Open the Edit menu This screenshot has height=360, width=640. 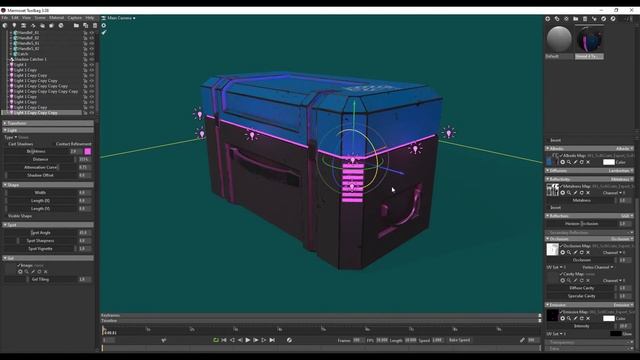pyautogui.click(x=15, y=18)
